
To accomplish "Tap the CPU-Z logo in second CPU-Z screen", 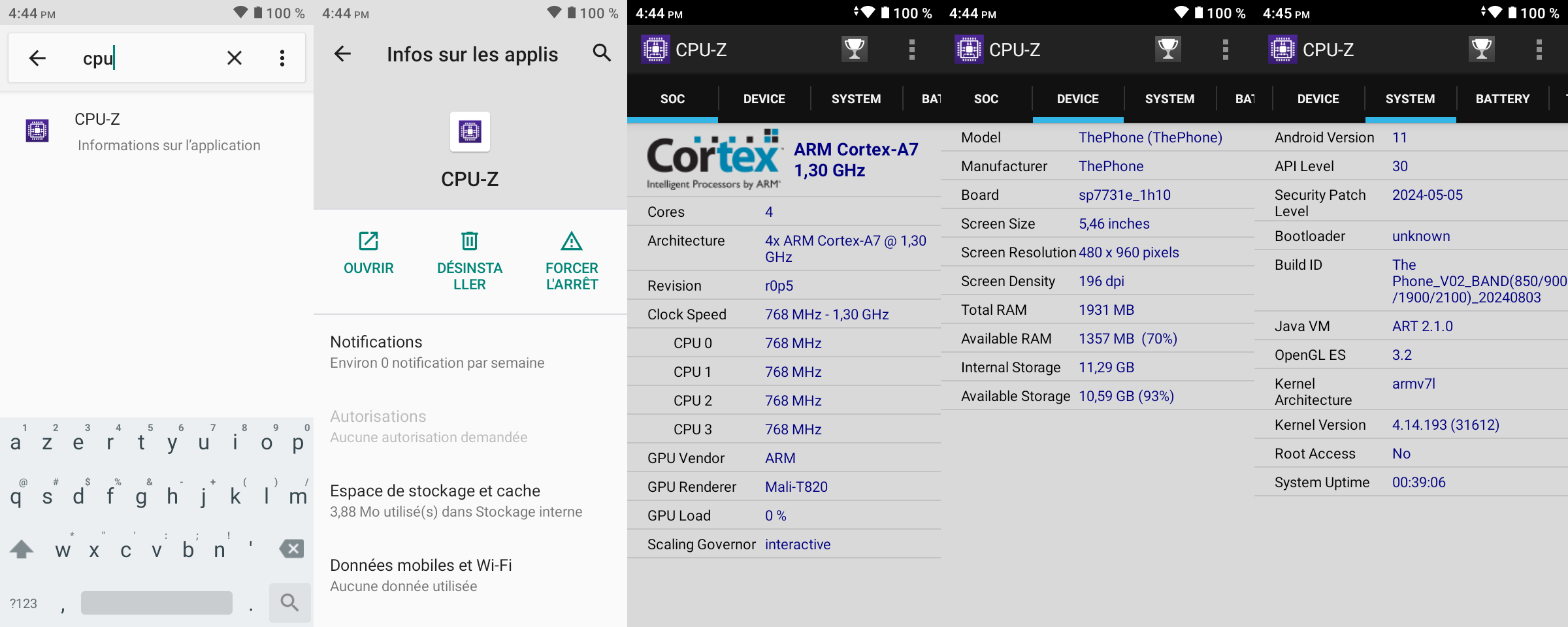I will tap(969, 50).
